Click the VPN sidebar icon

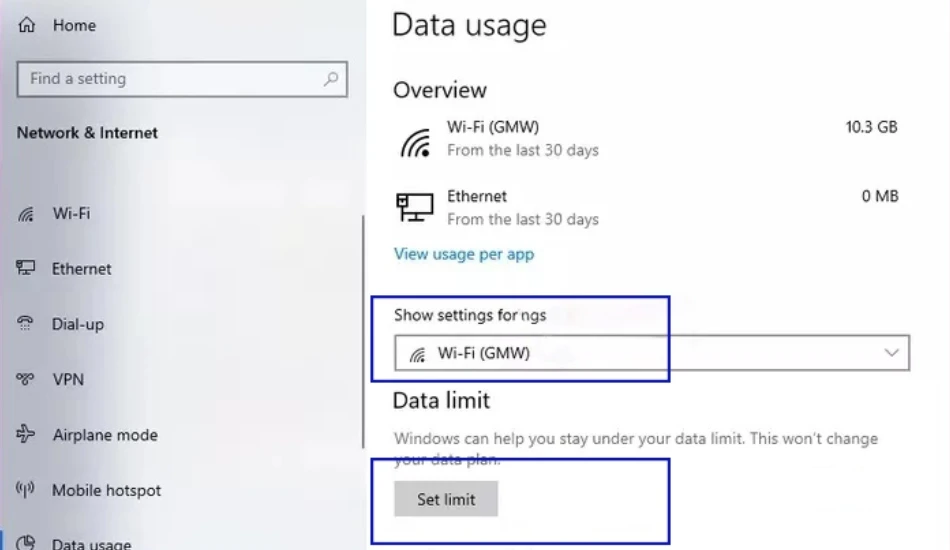[25, 379]
